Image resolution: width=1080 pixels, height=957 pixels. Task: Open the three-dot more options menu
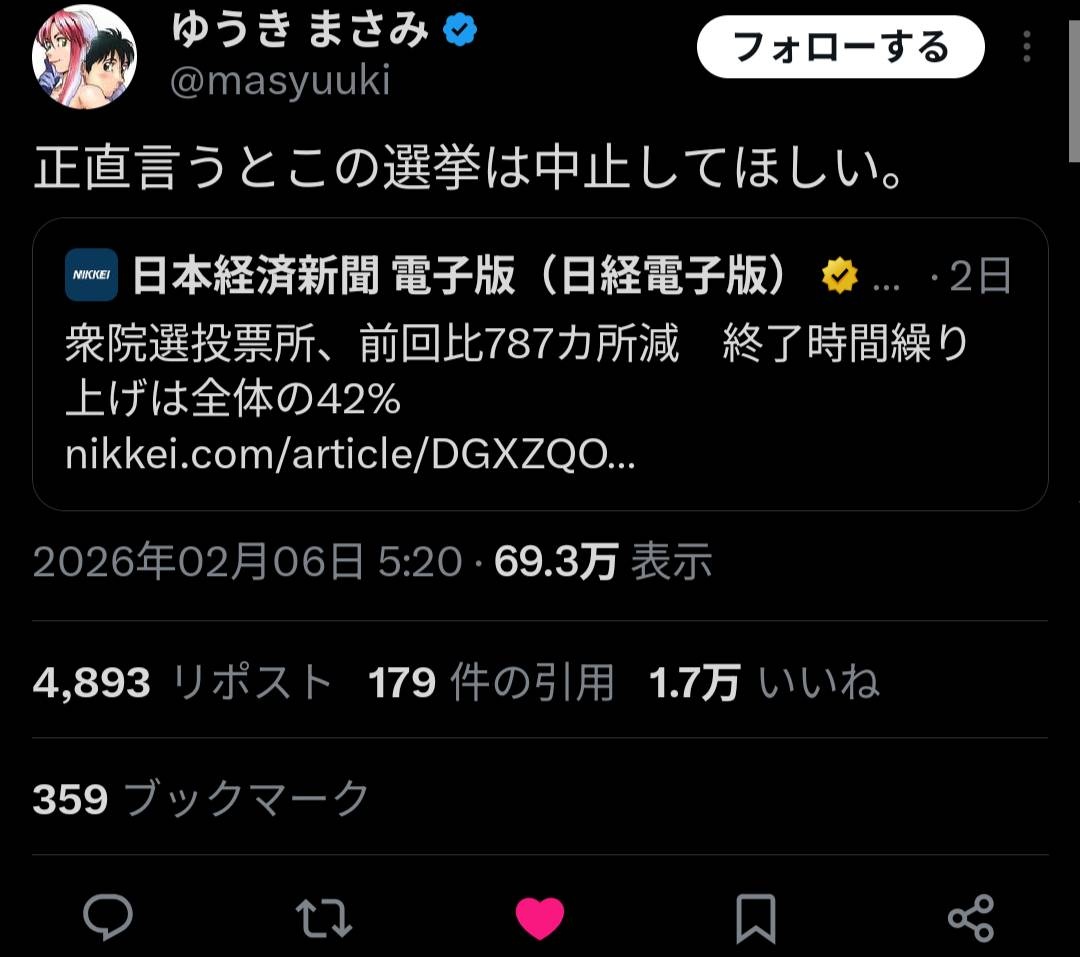point(1026,47)
